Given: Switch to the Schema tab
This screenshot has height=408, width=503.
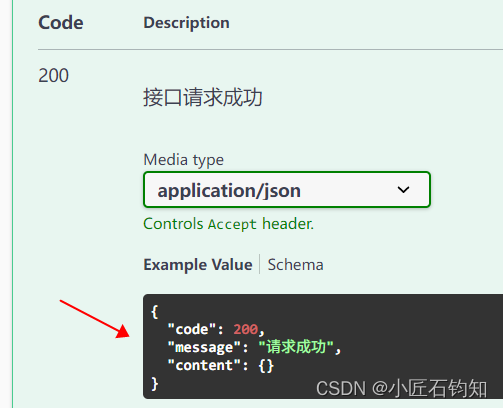Looking at the screenshot, I should click(296, 265).
